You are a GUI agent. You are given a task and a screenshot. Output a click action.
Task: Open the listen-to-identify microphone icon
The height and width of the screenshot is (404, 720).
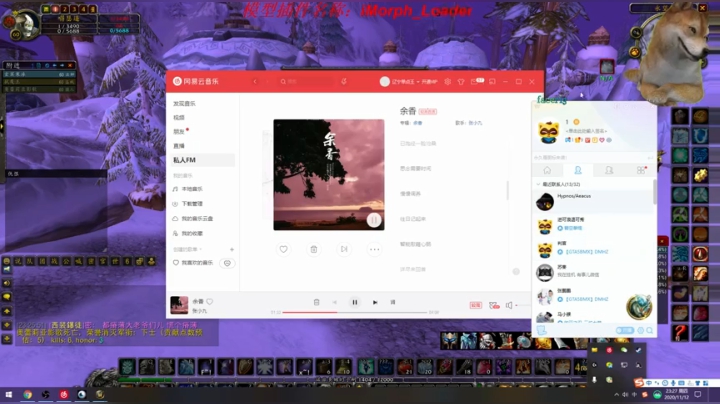[x=344, y=81]
